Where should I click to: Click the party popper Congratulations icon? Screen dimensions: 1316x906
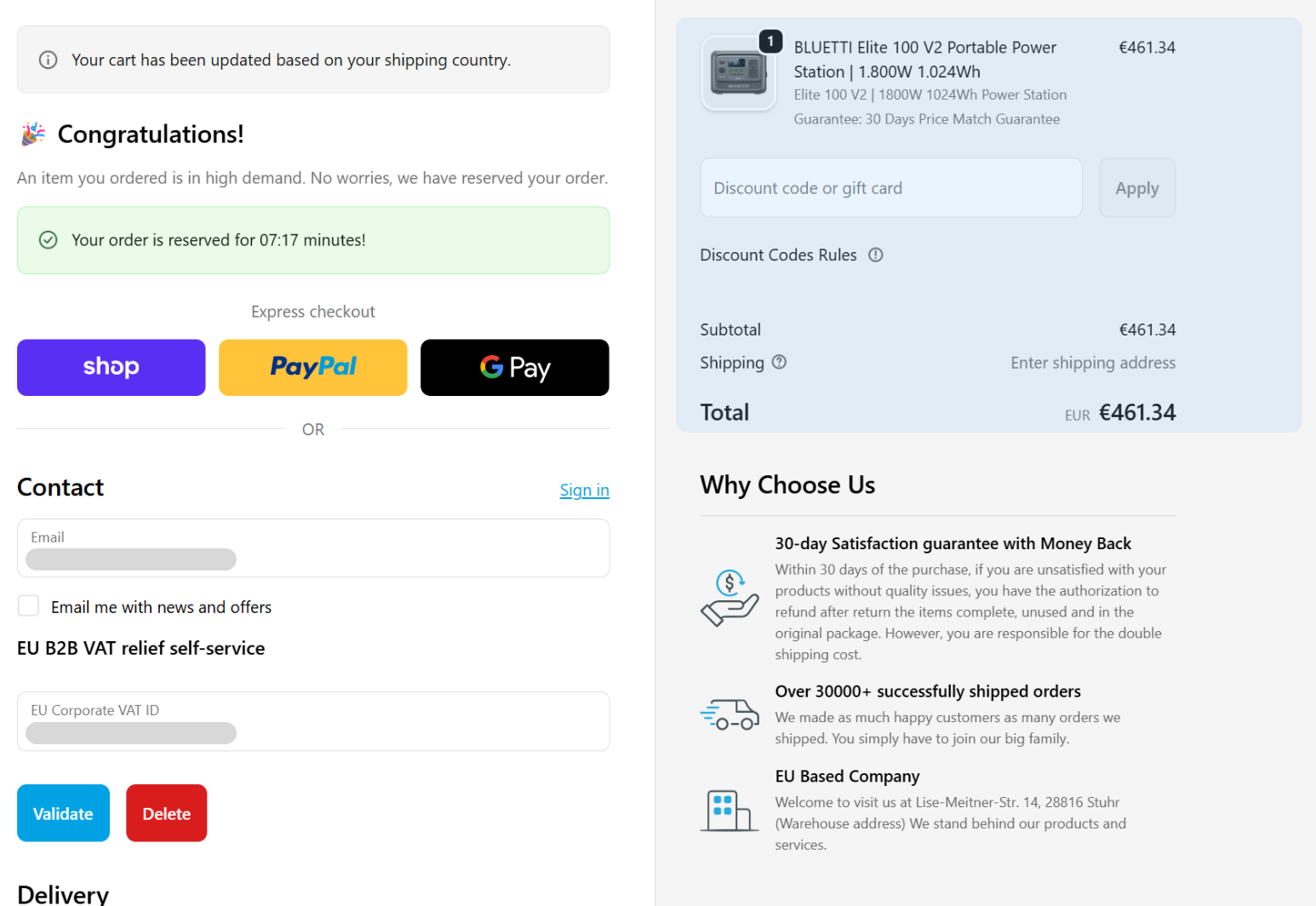click(x=33, y=135)
